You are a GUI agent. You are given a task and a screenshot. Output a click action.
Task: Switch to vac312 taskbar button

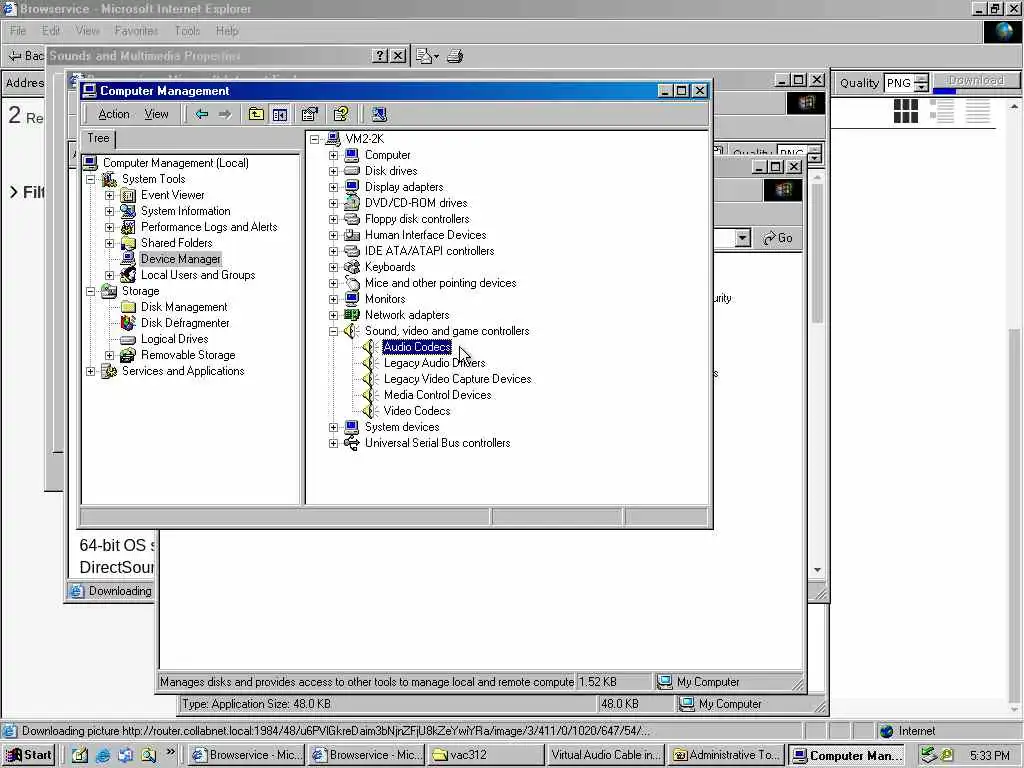pos(487,755)
